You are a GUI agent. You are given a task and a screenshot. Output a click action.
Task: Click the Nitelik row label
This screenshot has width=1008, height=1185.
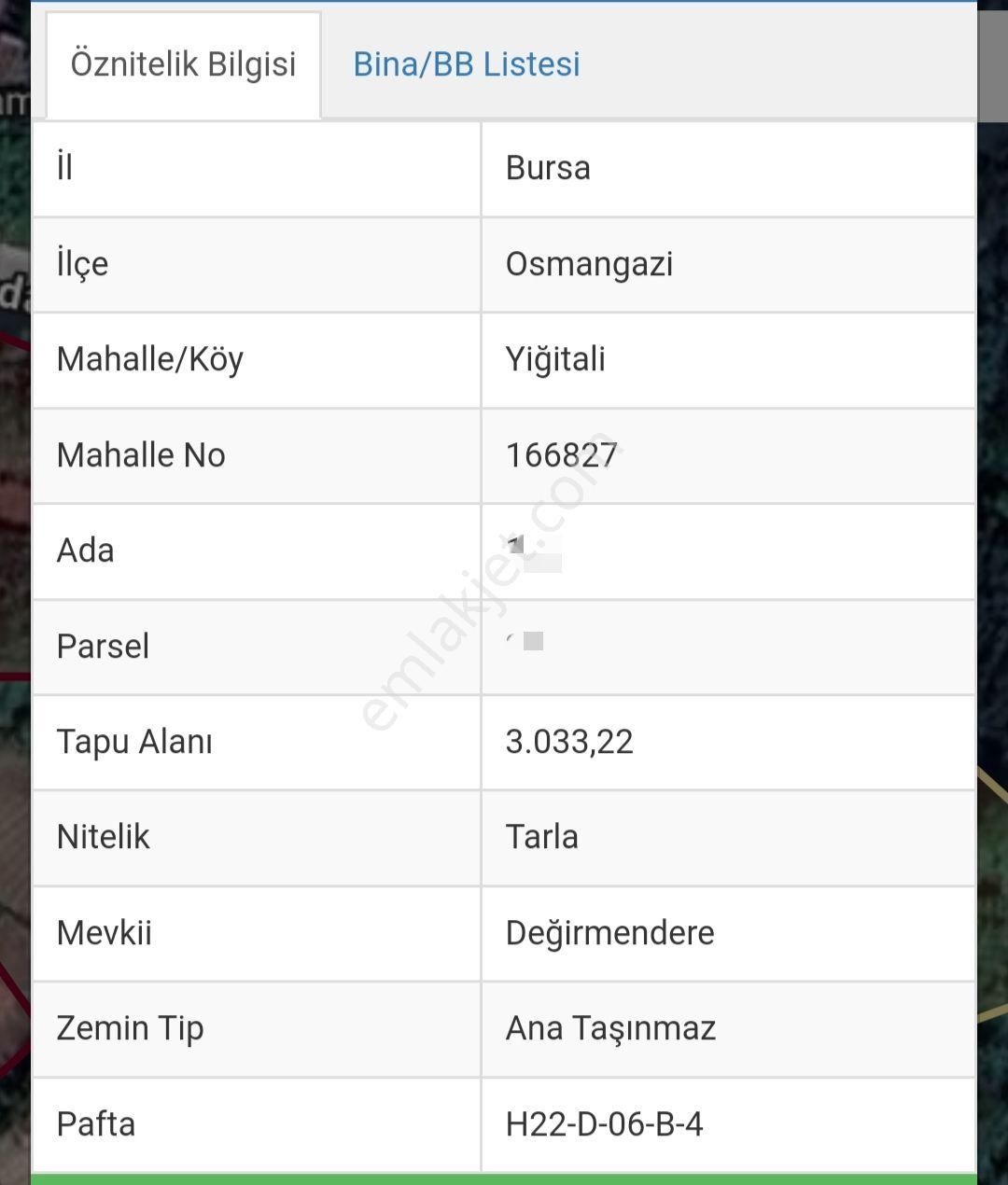click(103, 837)
